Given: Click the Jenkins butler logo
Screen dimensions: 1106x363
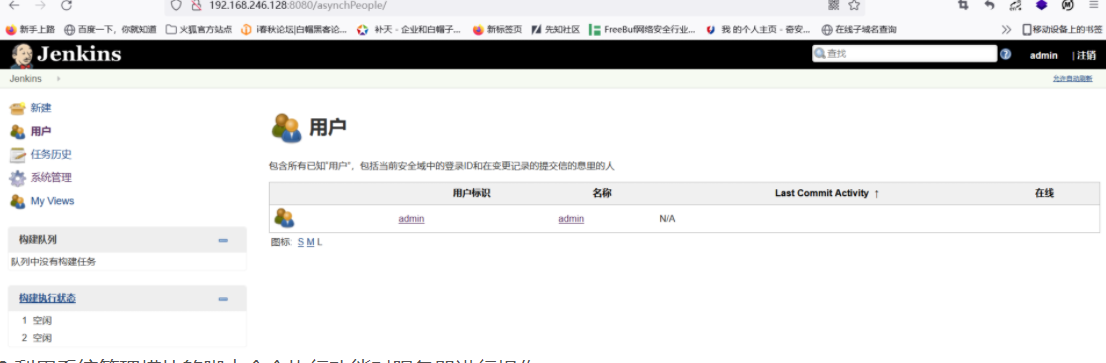Looking at the screenshot, I should point(23,56).
